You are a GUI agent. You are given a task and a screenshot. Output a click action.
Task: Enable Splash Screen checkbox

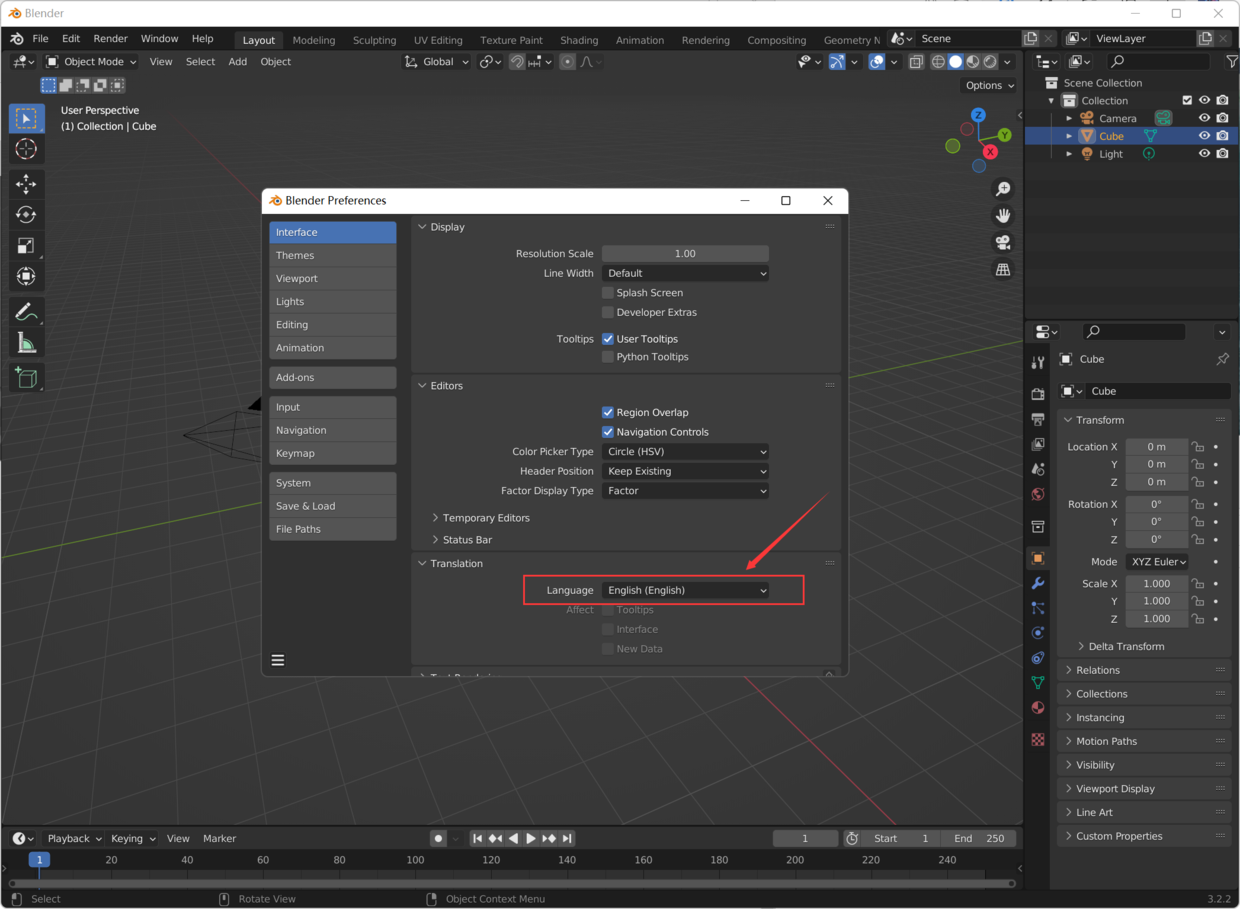(608, 293)
